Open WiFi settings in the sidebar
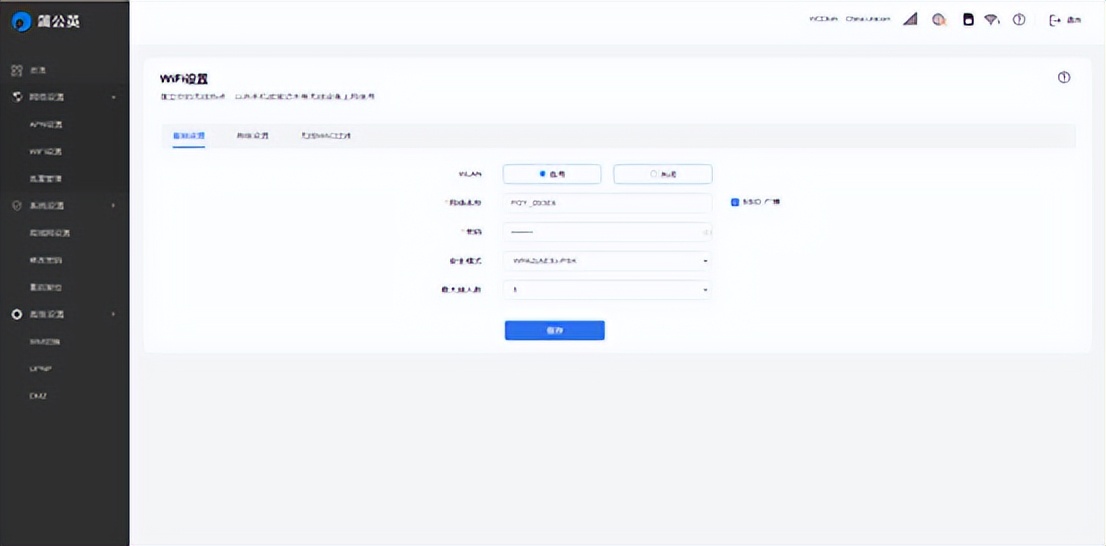 (x=46, y=152)
